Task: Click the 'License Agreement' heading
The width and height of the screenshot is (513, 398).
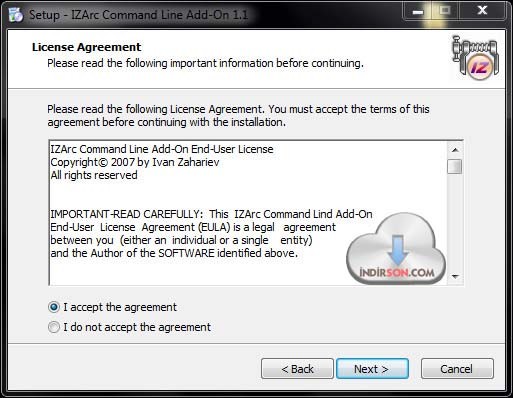Action: click(87, 47)
